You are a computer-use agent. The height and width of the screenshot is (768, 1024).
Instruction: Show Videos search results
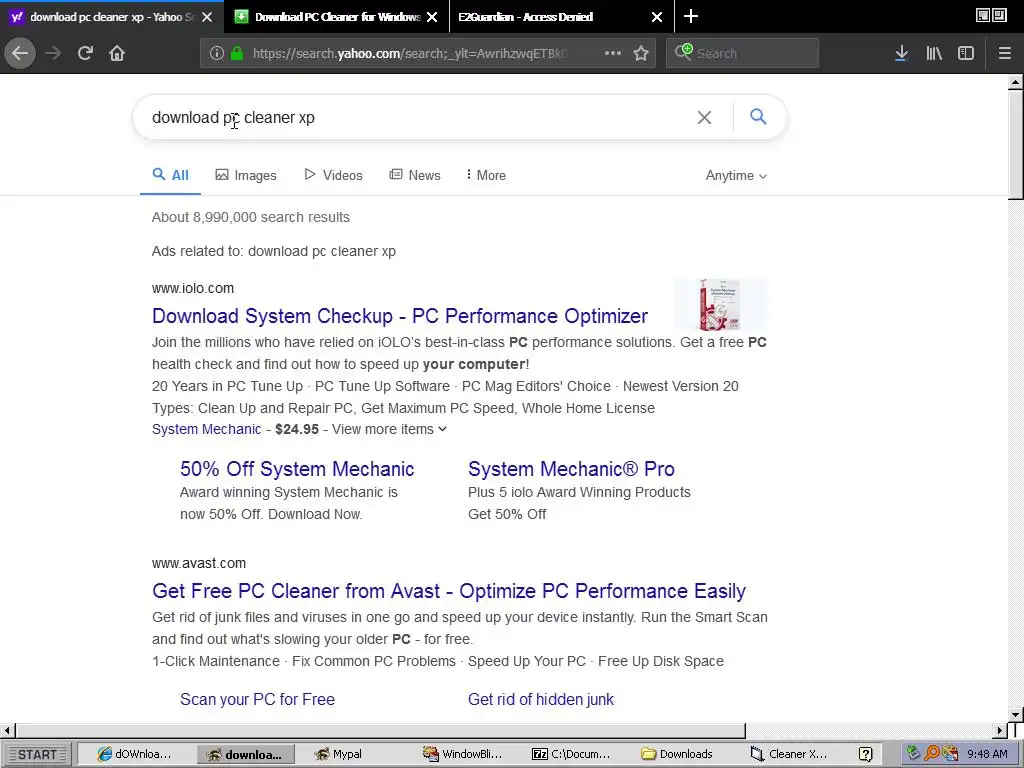coord(333,175)
